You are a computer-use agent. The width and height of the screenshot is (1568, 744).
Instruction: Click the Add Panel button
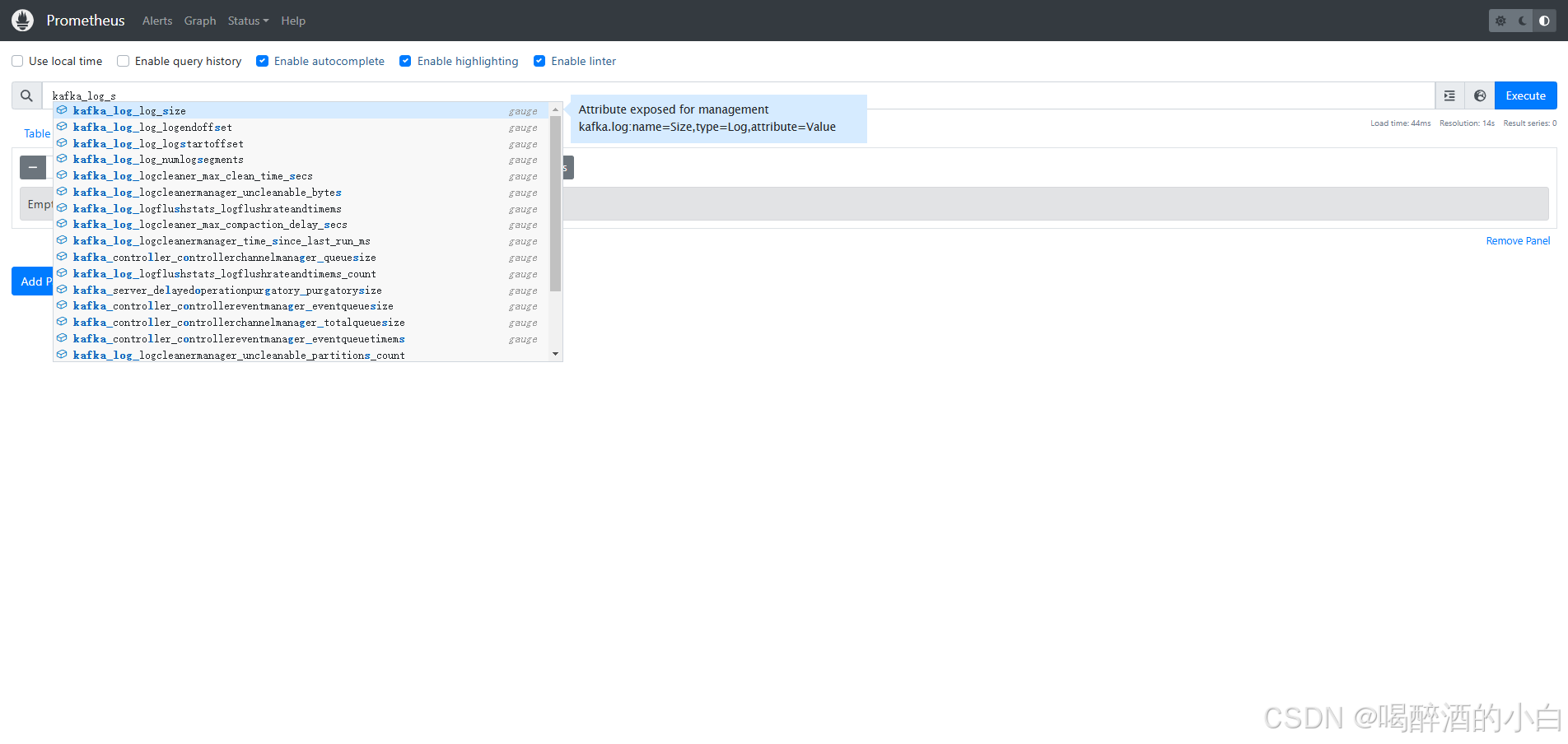click(33, 281)
